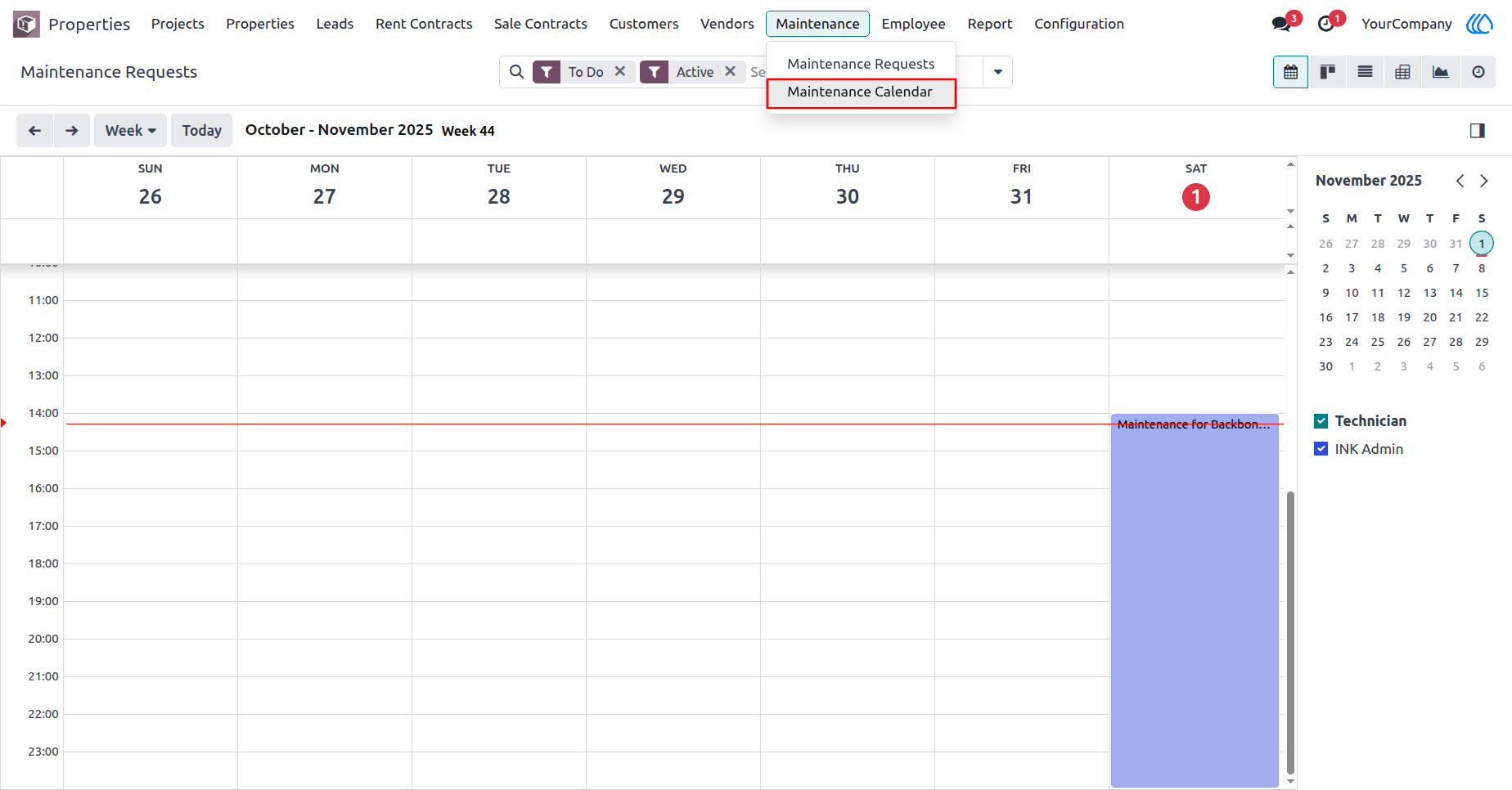Open the YourCompany user menu
This screenshot has height=790, width=1512.
[1406, 24]
